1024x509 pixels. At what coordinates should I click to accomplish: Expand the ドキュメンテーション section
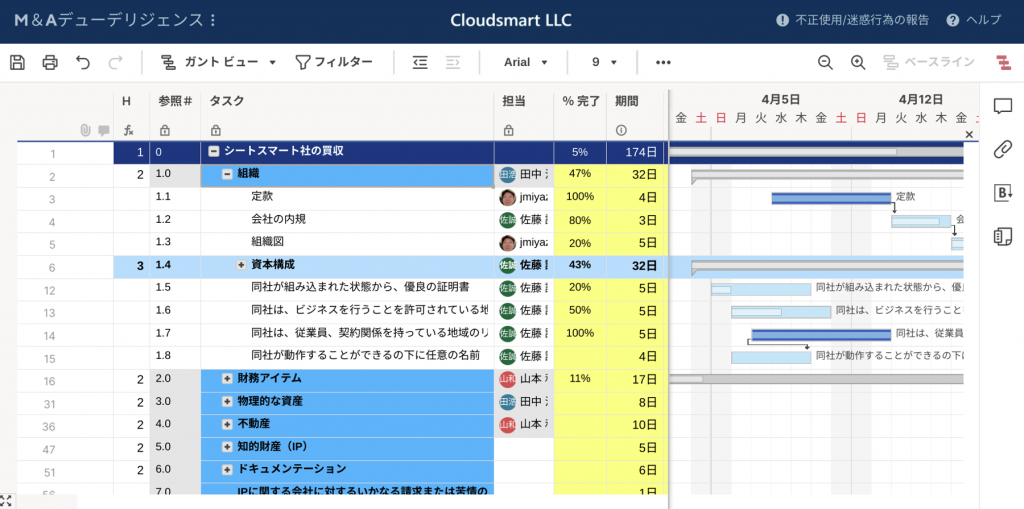(x=227, y=469)
